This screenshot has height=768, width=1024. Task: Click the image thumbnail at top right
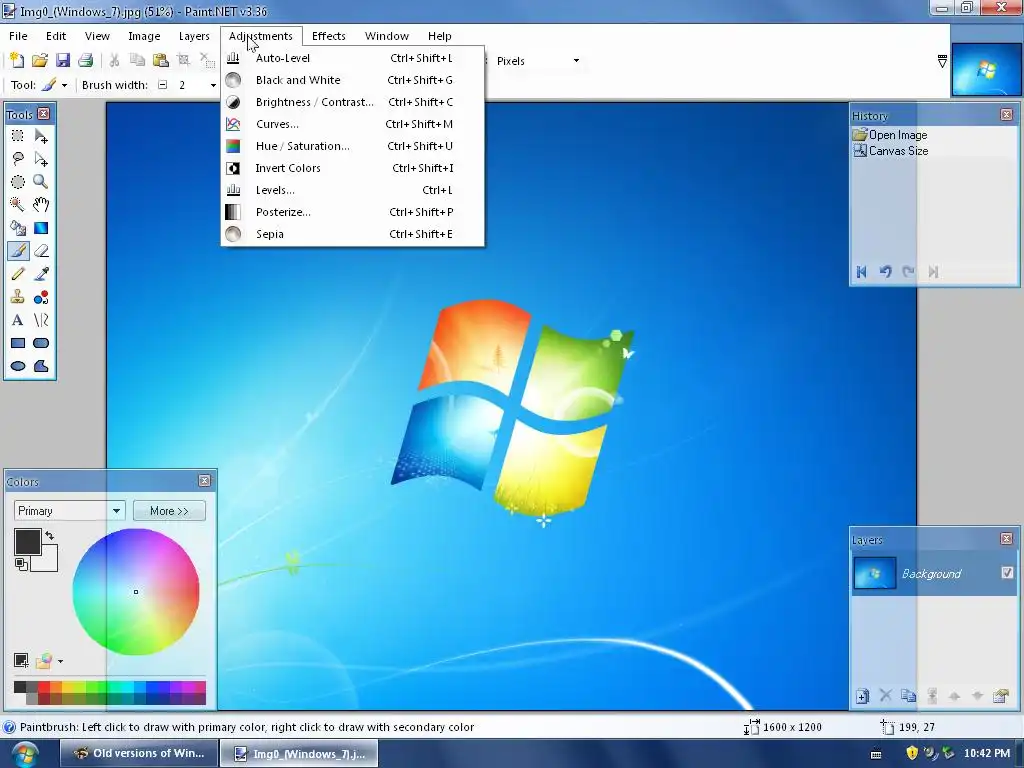[x=986, y=70]
